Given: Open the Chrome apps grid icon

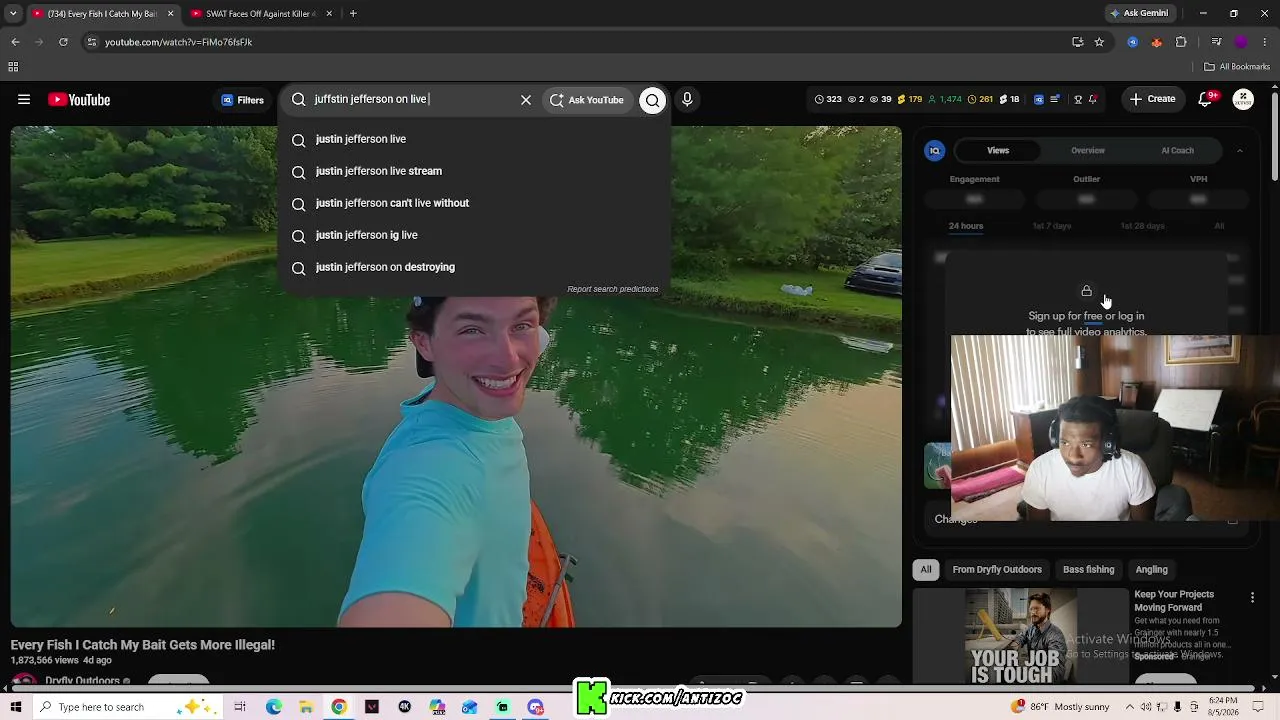Looking at the screenshot, I should (13, 67).
